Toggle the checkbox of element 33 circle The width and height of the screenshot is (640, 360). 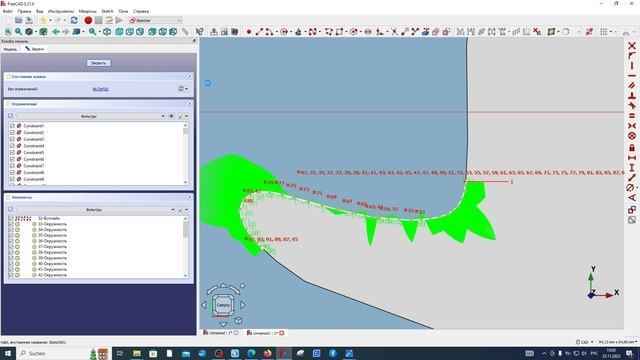(x=11, y=224)
